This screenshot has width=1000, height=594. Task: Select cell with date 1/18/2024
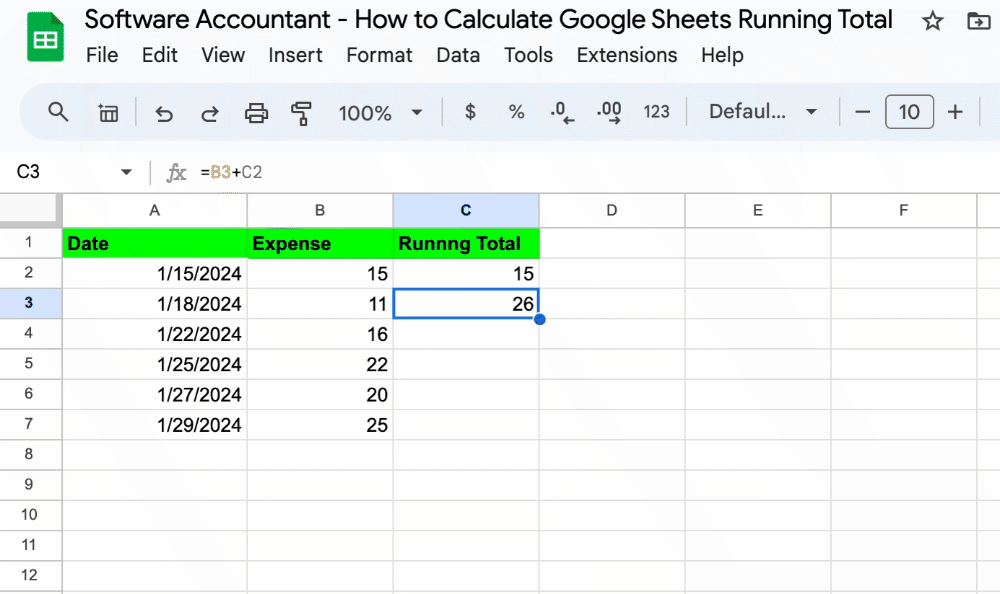click(154, 304)
